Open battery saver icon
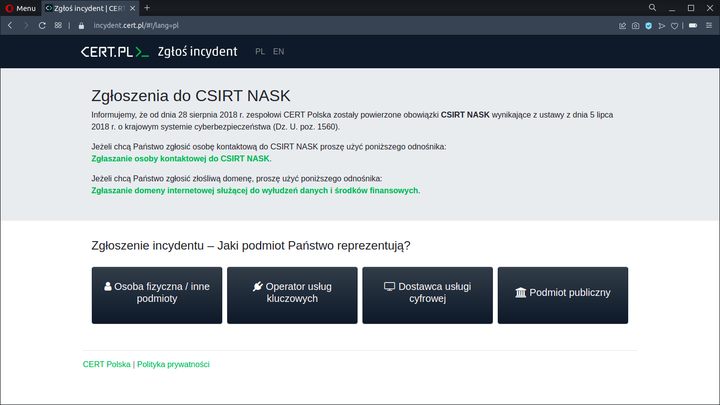Viewport: 720px width, 405px height. 693,26
